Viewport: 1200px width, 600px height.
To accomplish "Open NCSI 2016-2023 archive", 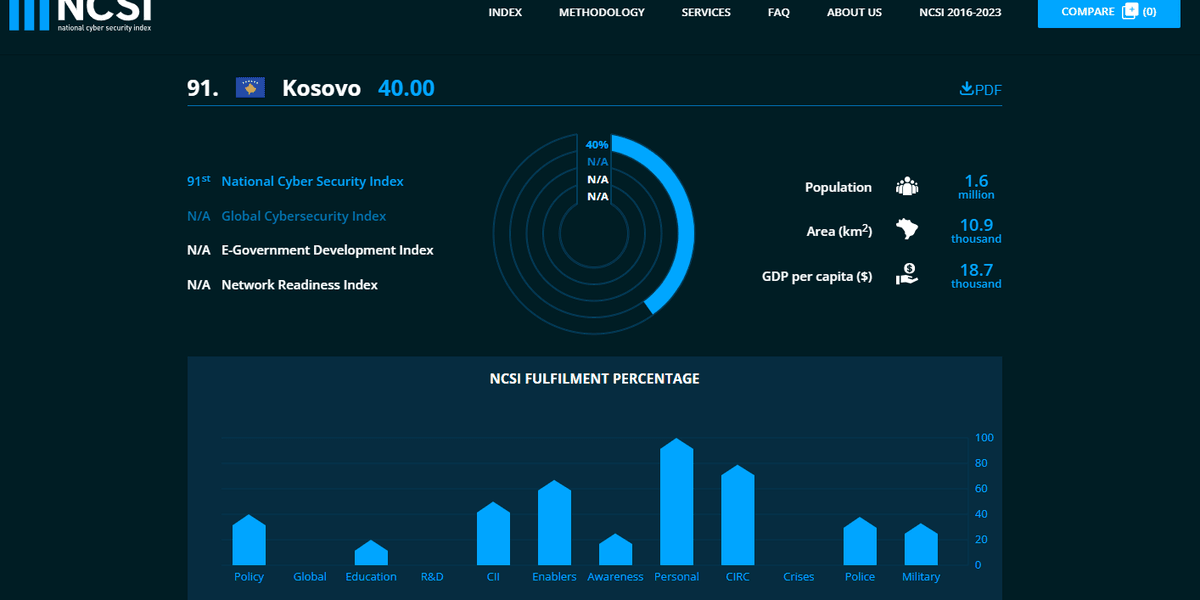I will (x=960, y=13).
